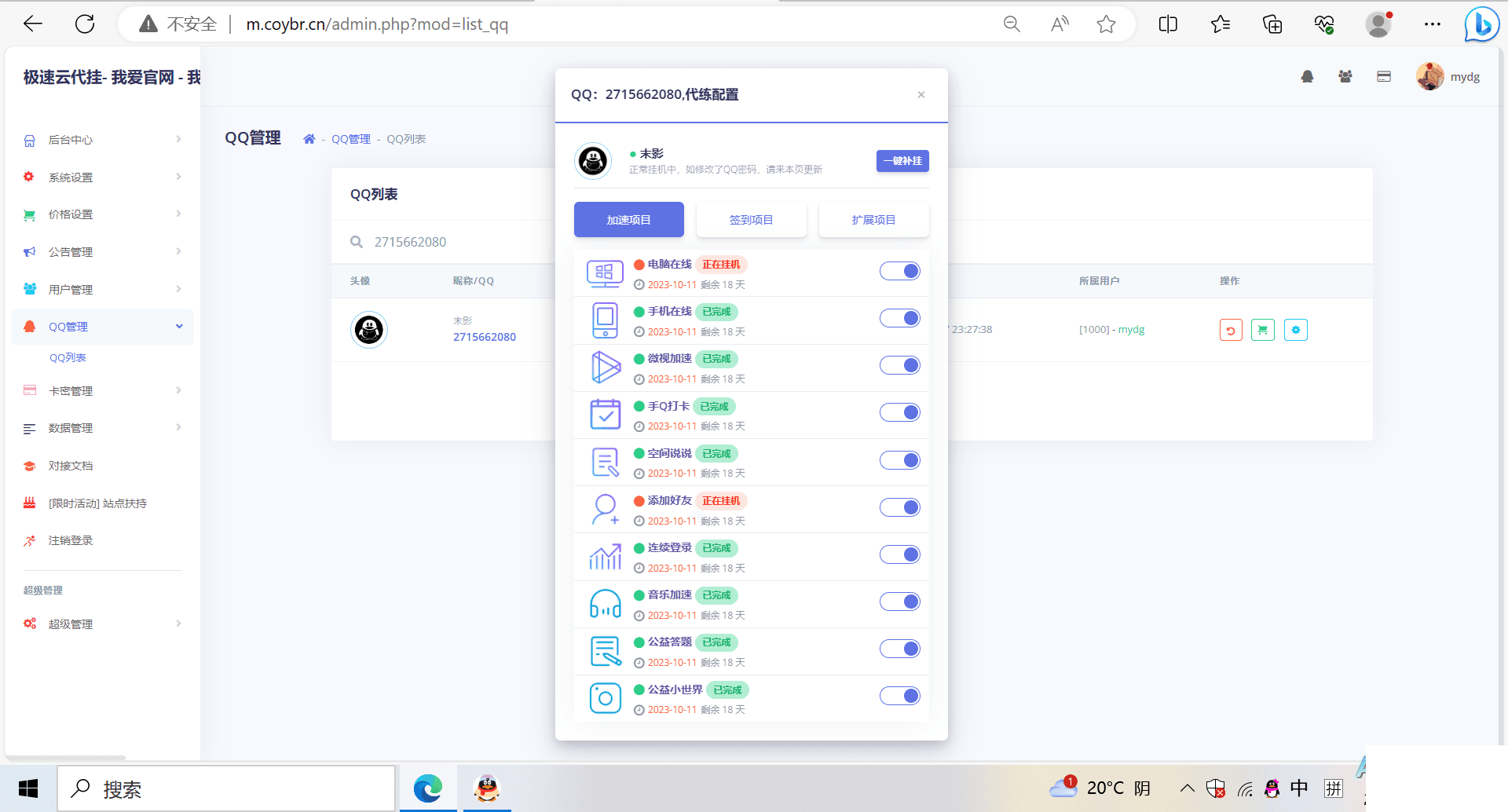
Task: Click the 添加好友 person icon
Action: (x=606, y=509)
